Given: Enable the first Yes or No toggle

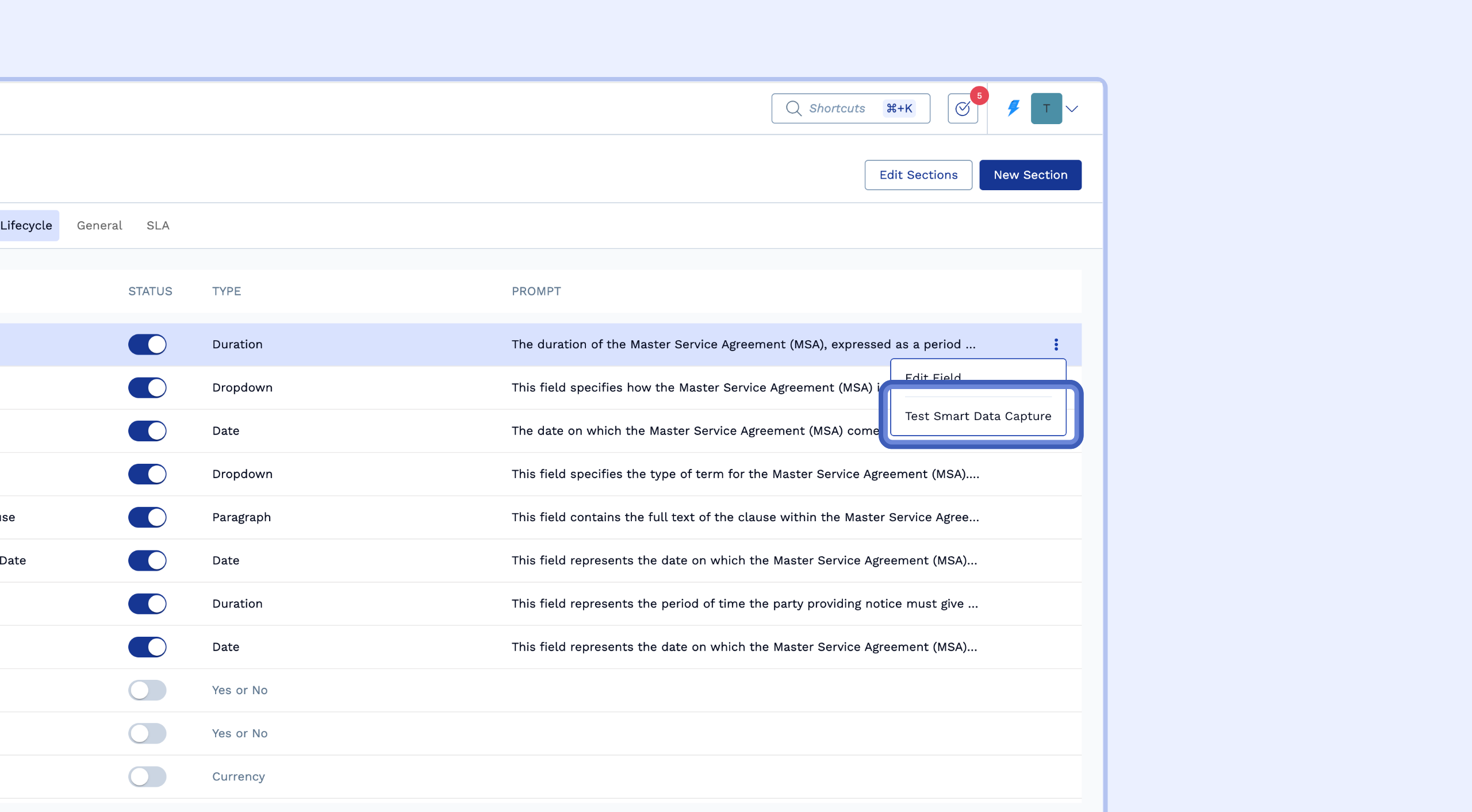Looking at the screenshot, I should tap(147, 690).
